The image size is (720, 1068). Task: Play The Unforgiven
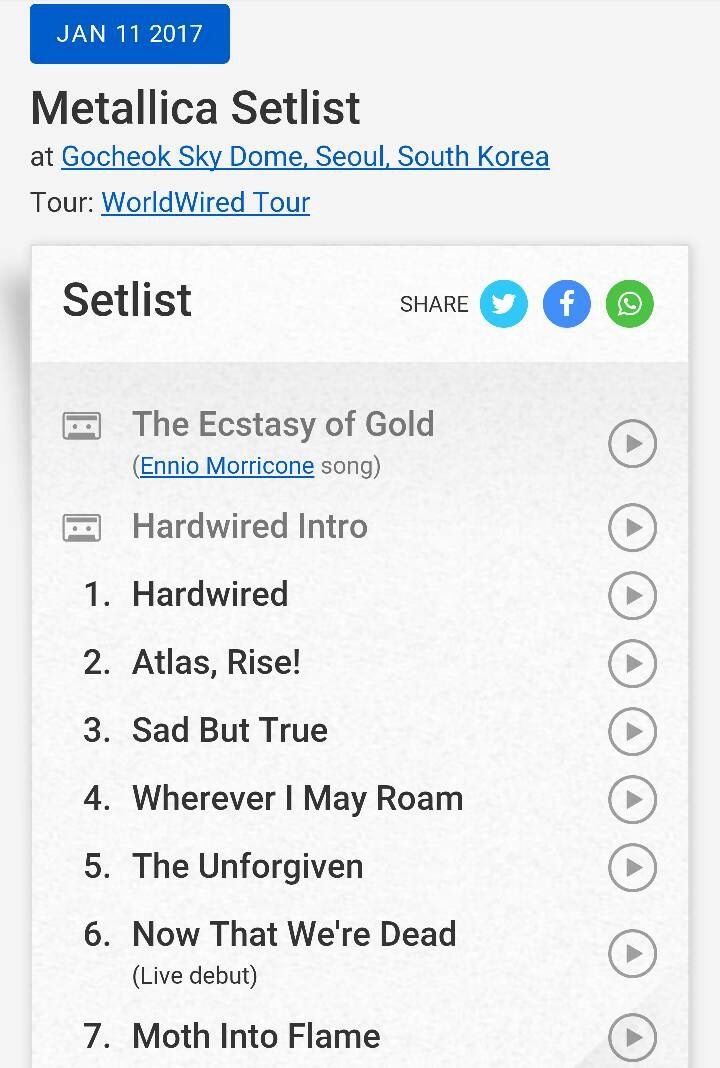click(633, 867)
